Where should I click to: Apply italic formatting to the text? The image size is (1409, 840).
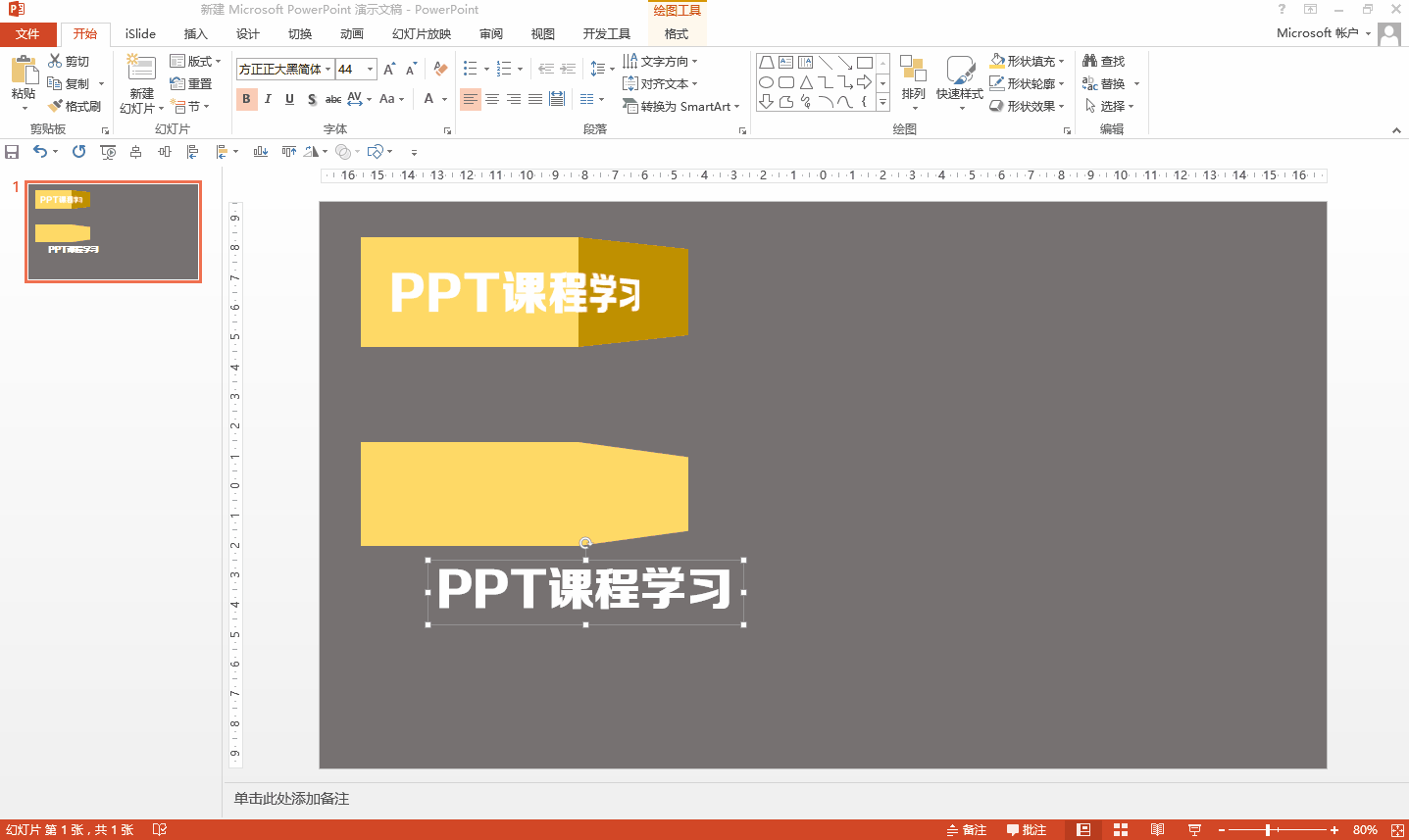point(267,99)
